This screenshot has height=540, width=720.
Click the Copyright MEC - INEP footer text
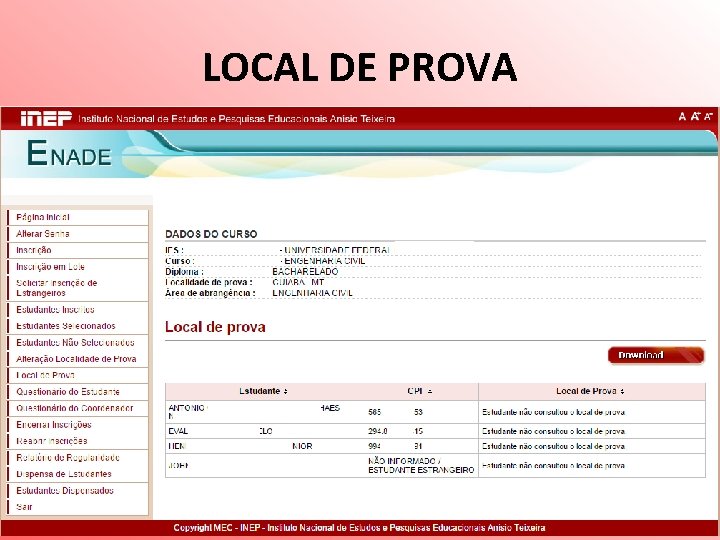360,528
